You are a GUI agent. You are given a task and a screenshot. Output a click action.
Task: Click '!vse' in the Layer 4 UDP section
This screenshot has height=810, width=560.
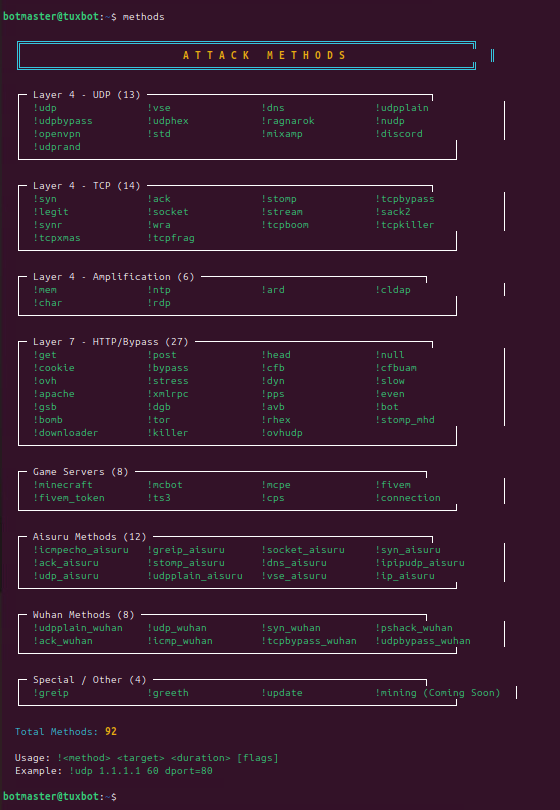point(159,108)
